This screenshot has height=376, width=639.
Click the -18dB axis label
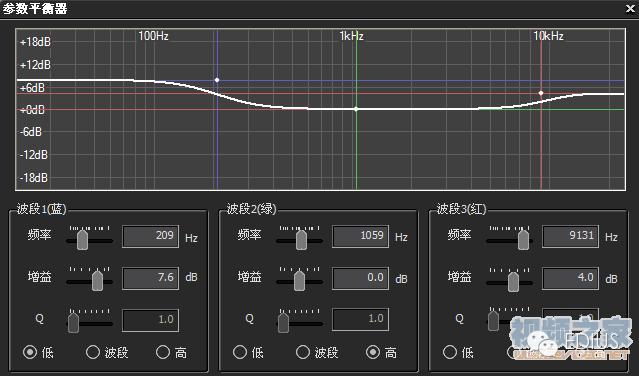[34, 178]
